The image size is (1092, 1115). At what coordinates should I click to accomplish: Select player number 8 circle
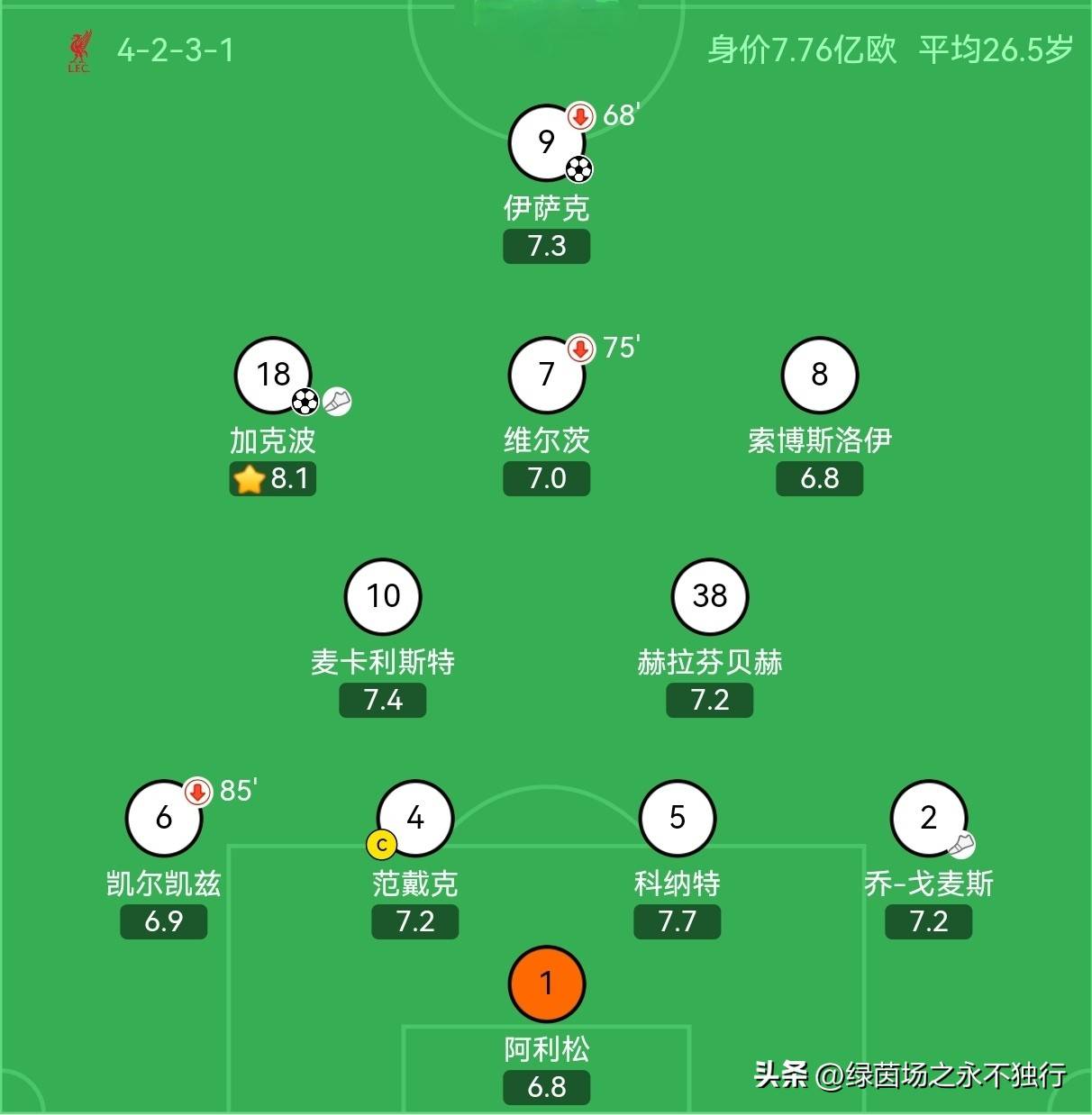click(819, 375)
